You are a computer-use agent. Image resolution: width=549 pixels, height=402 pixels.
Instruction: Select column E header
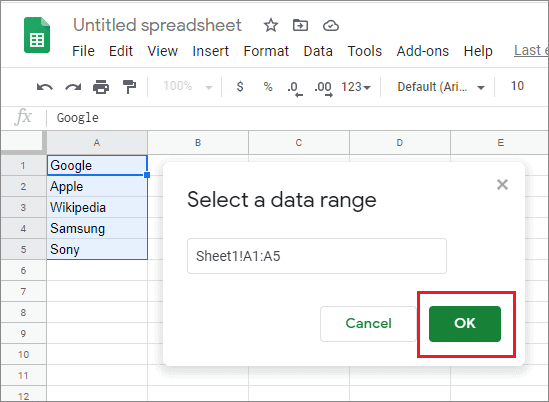coord(500,143)
